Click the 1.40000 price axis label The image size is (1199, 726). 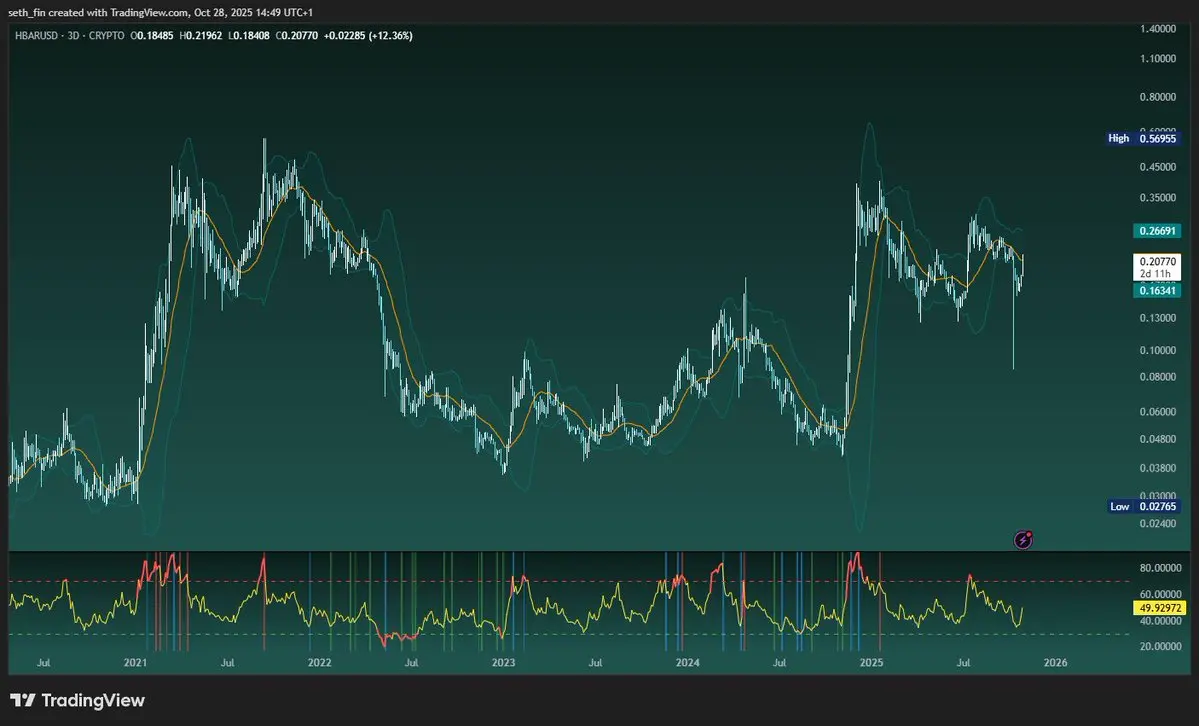click(1158, 28)
